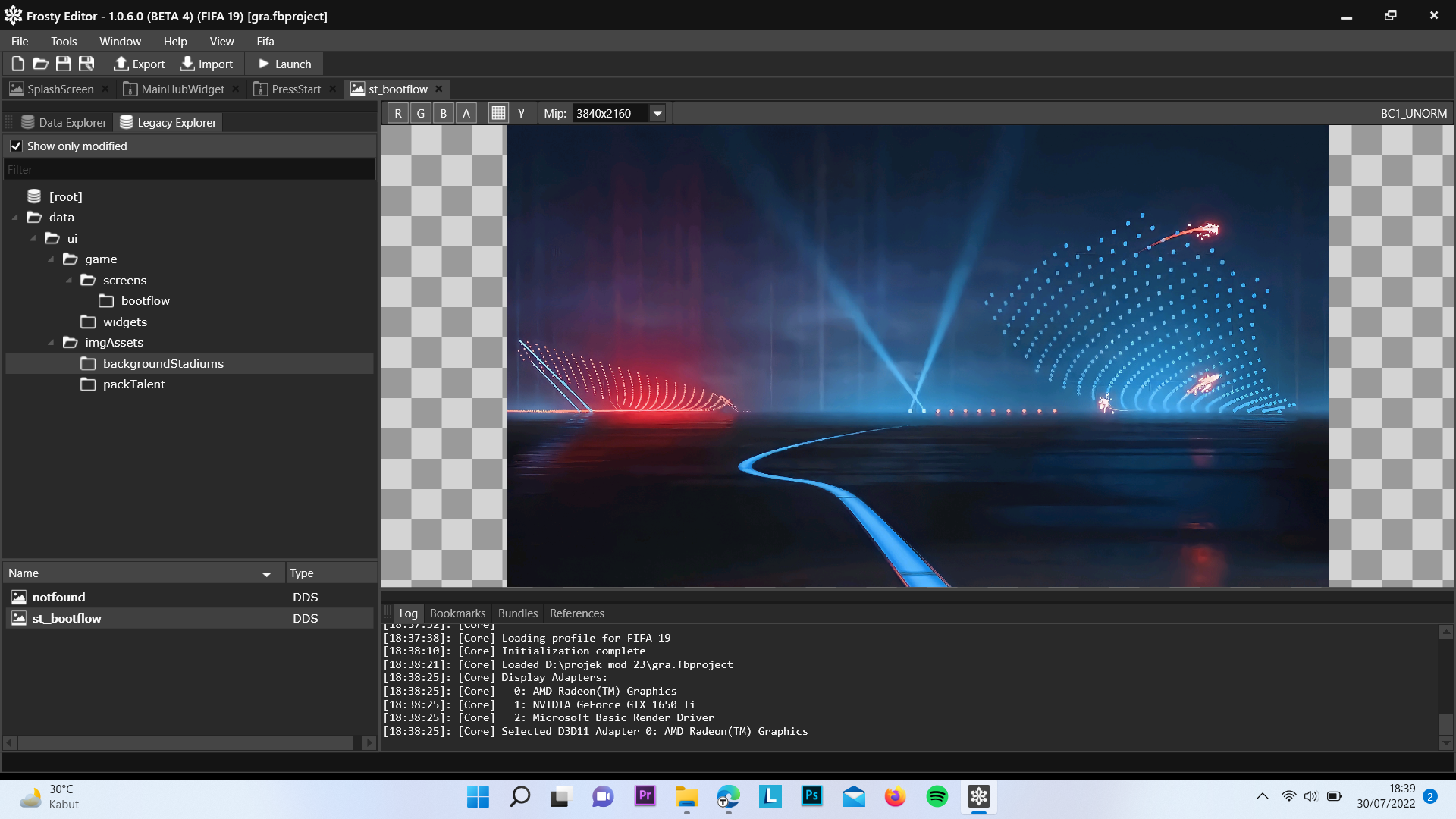Select the st_bootflow DDS file row
This screenshot has width=1456, height=819.
point(190,618)
